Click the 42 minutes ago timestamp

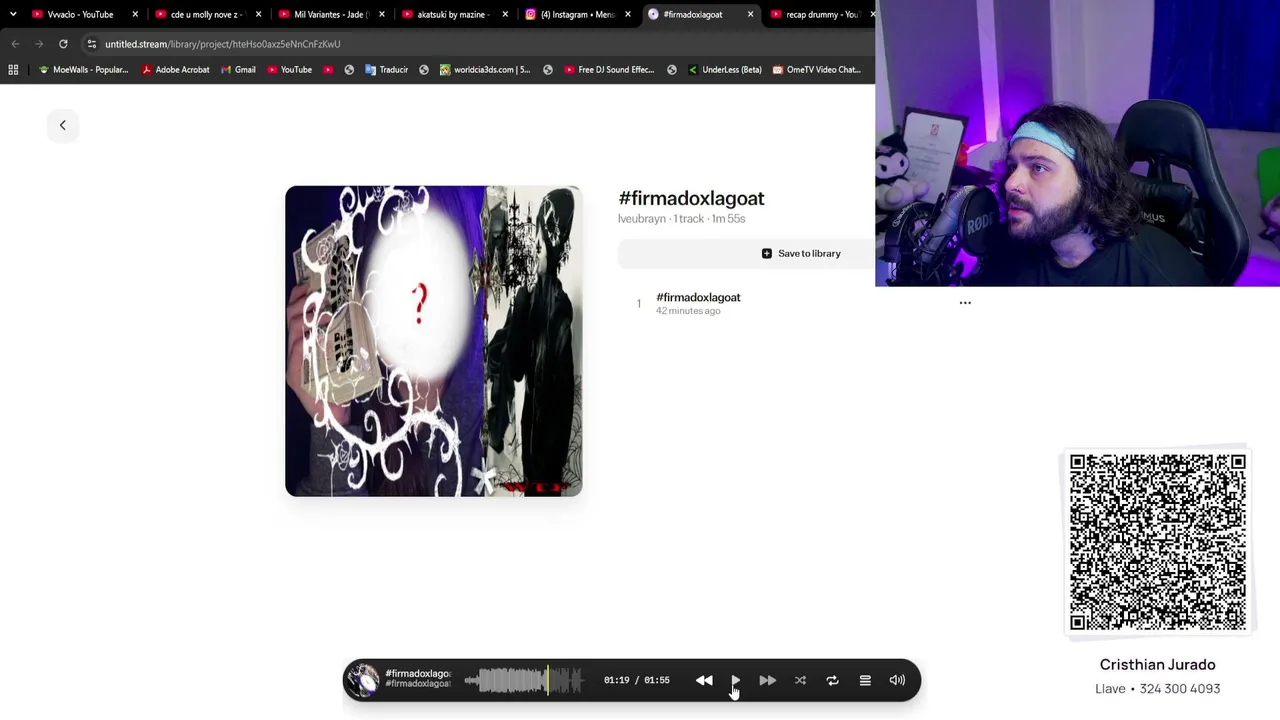coord(688,311)
